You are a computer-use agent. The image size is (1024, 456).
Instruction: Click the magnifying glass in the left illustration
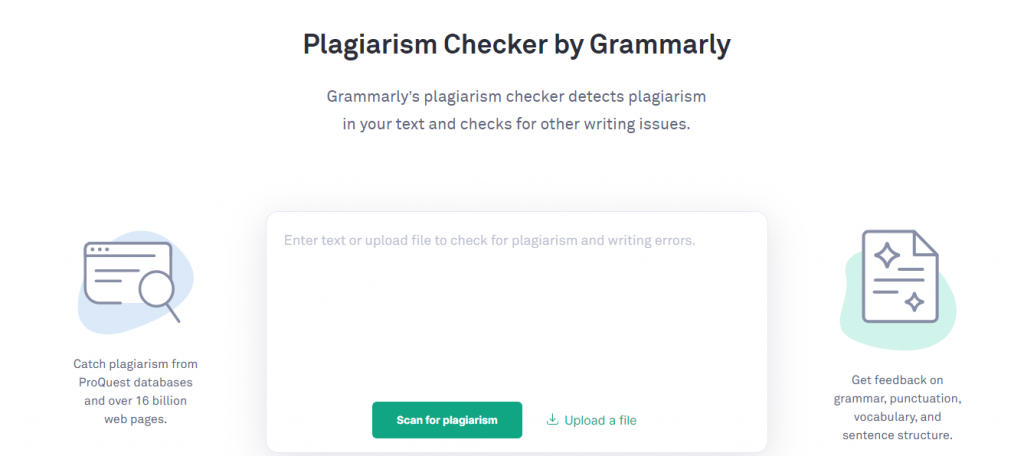click(157, 292)
